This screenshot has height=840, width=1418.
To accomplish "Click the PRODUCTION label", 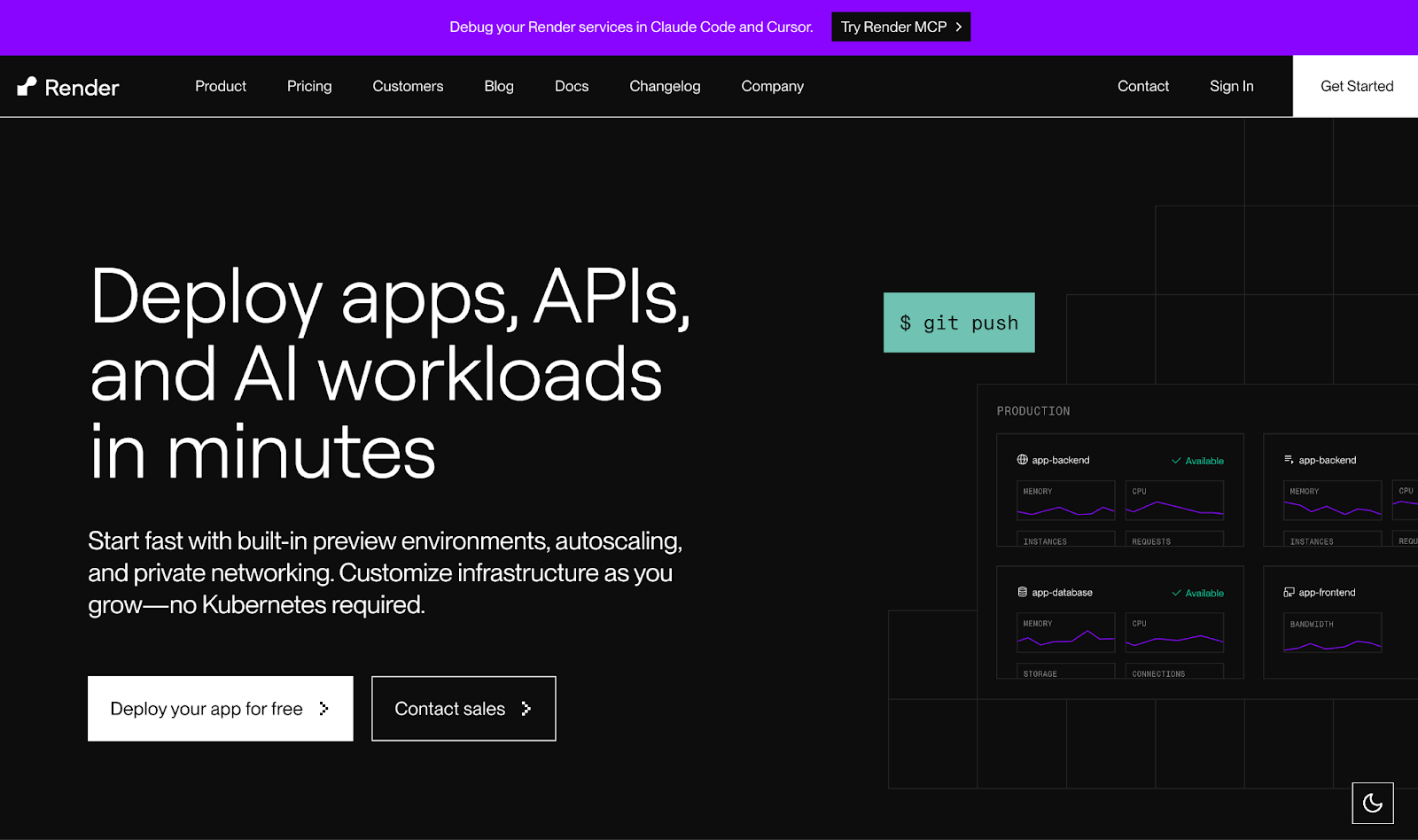I will pos(1033,411).
